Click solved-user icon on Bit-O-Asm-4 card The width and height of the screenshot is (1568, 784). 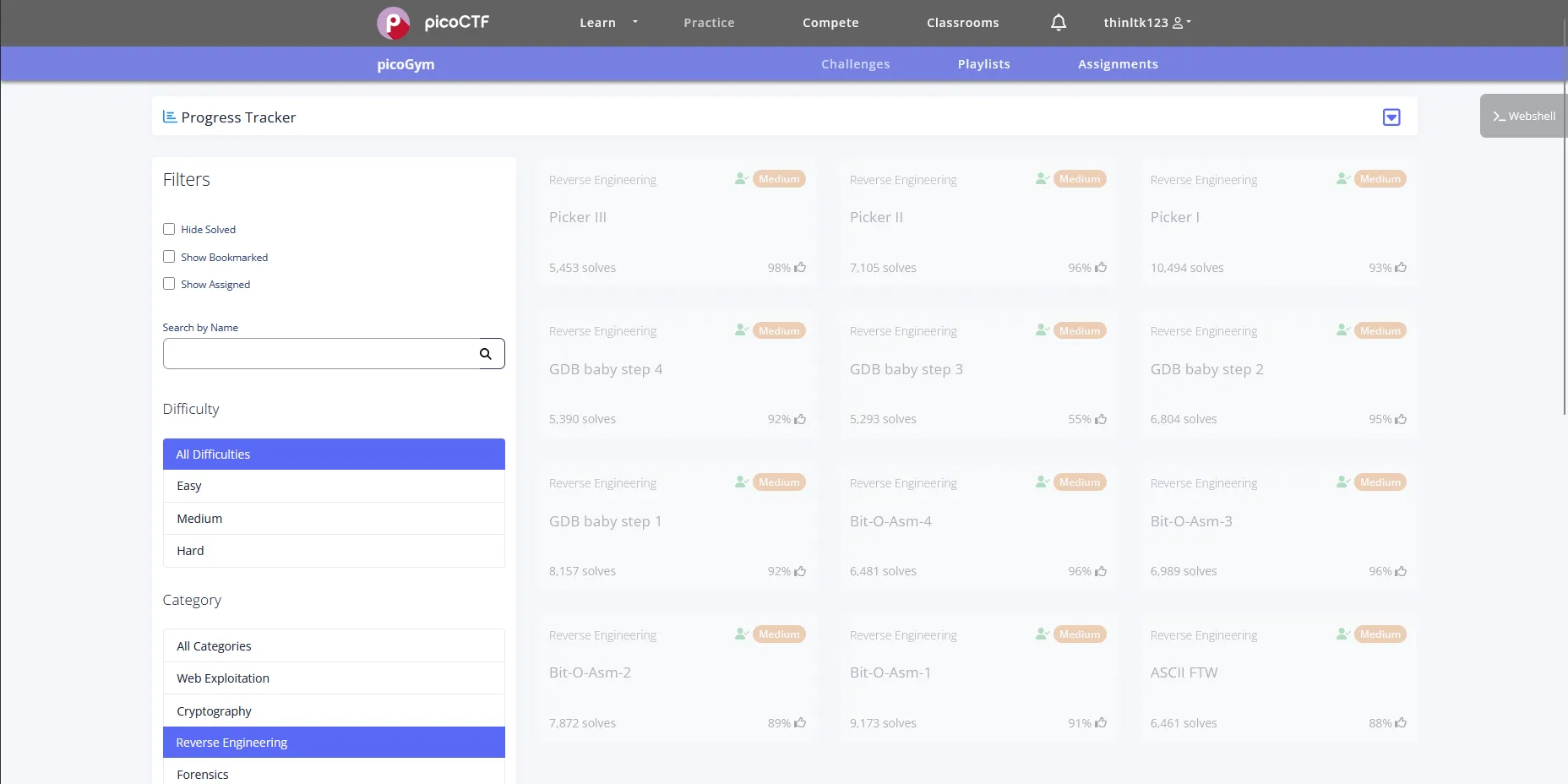[1043, 482]
